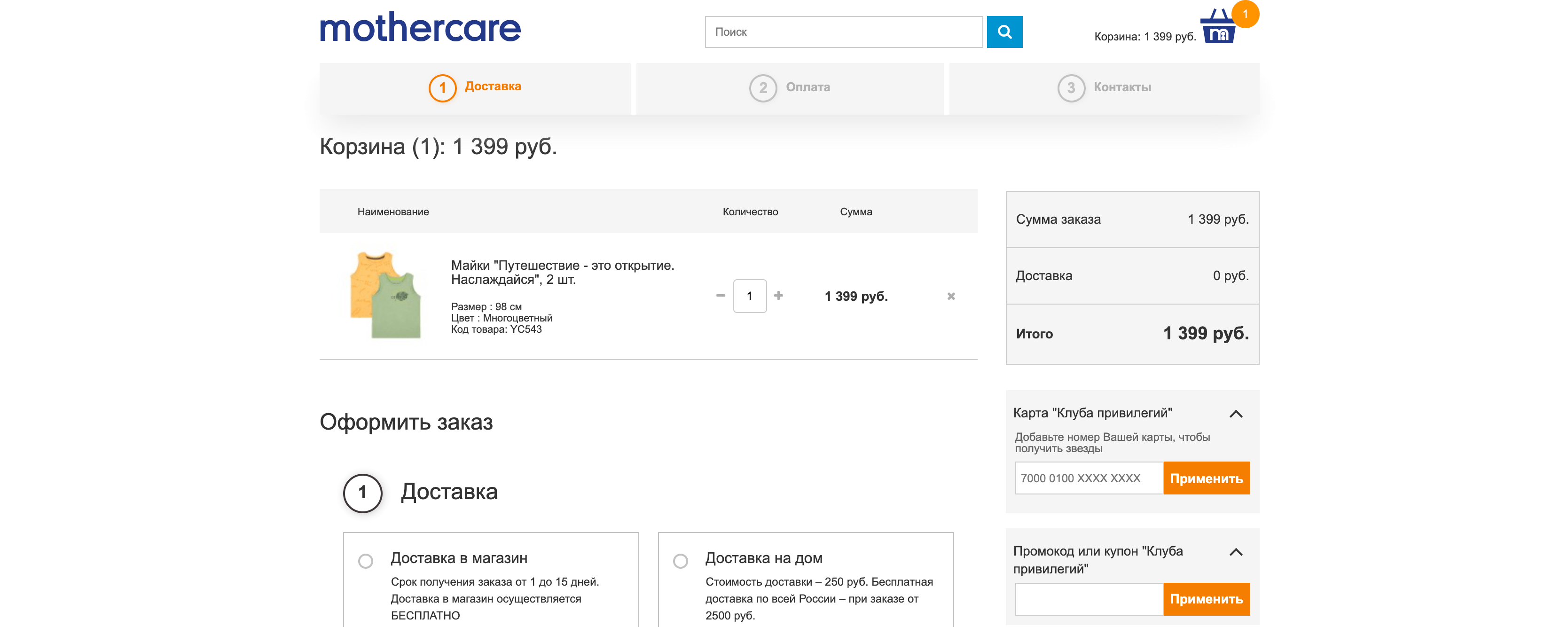The height and width of the screenshot is (627, 1568).
Task: Click the Доставка на дом heading
Action: pos(763,558)
